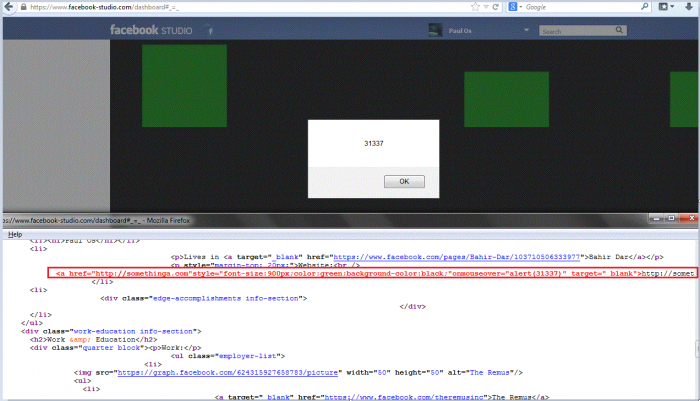
Task: Open the facebook.com/theremusinc link in source
Action: pyautogui.click(x=404, y=397)
